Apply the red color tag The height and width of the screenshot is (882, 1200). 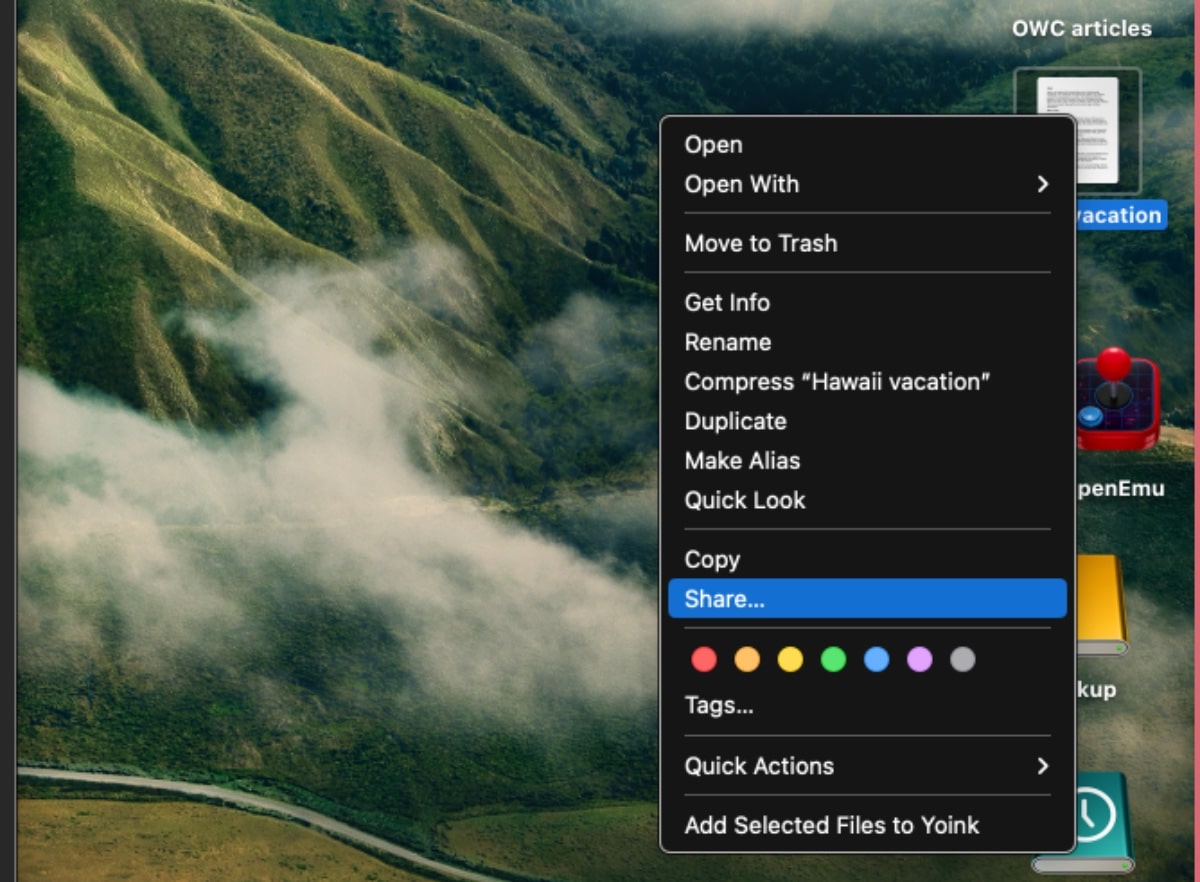pyautogui.click(x=704, y=660)
